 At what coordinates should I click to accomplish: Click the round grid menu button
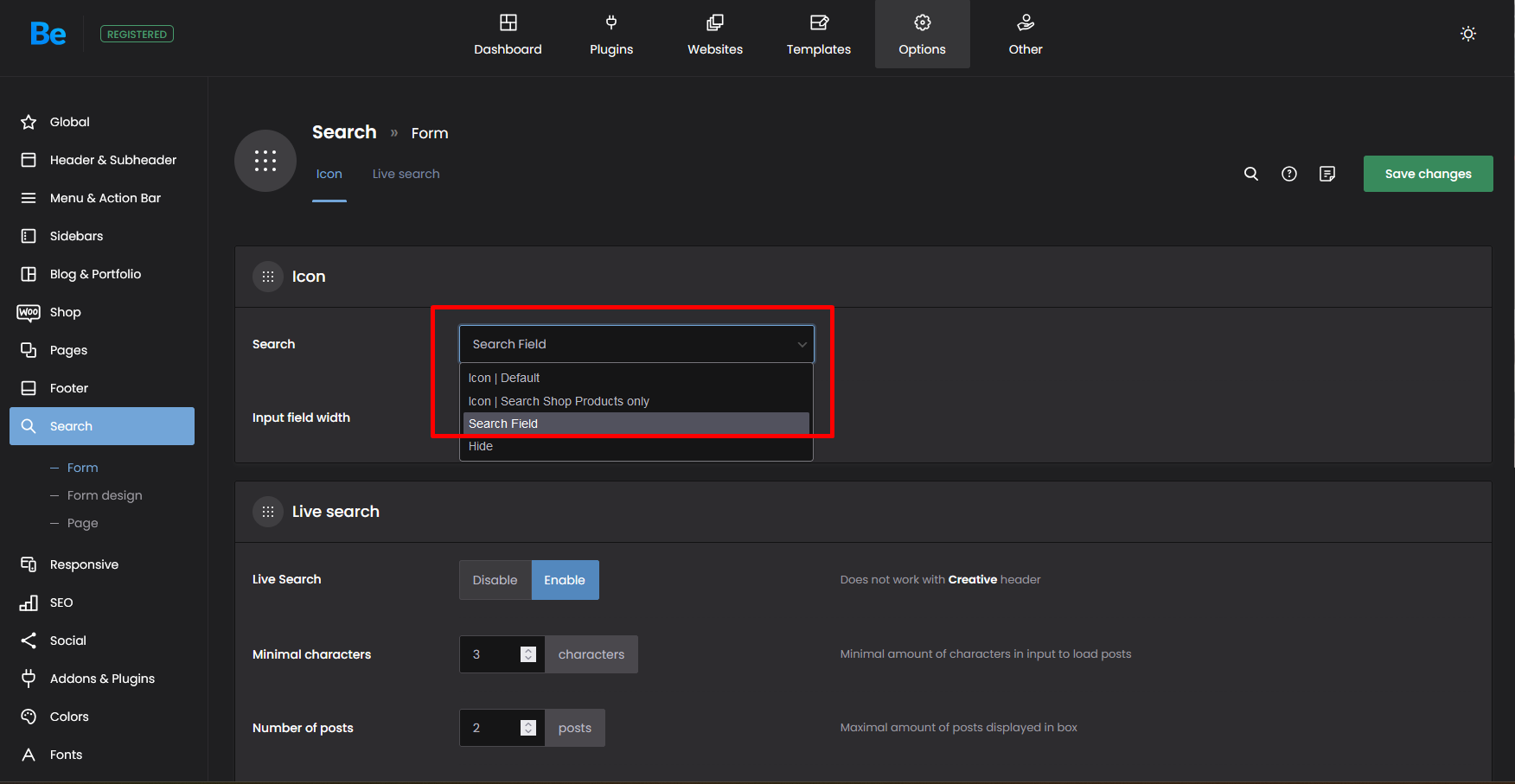pos(265,161)
